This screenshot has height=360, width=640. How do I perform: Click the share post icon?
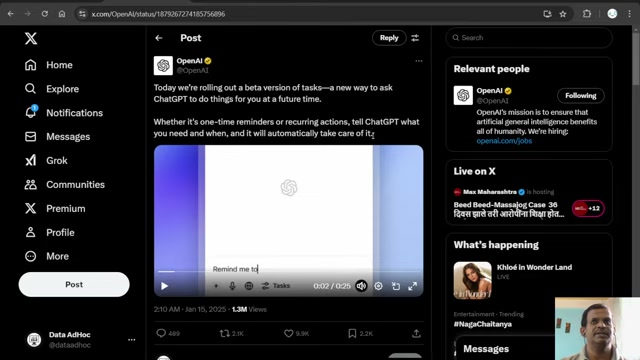[416, 333]
